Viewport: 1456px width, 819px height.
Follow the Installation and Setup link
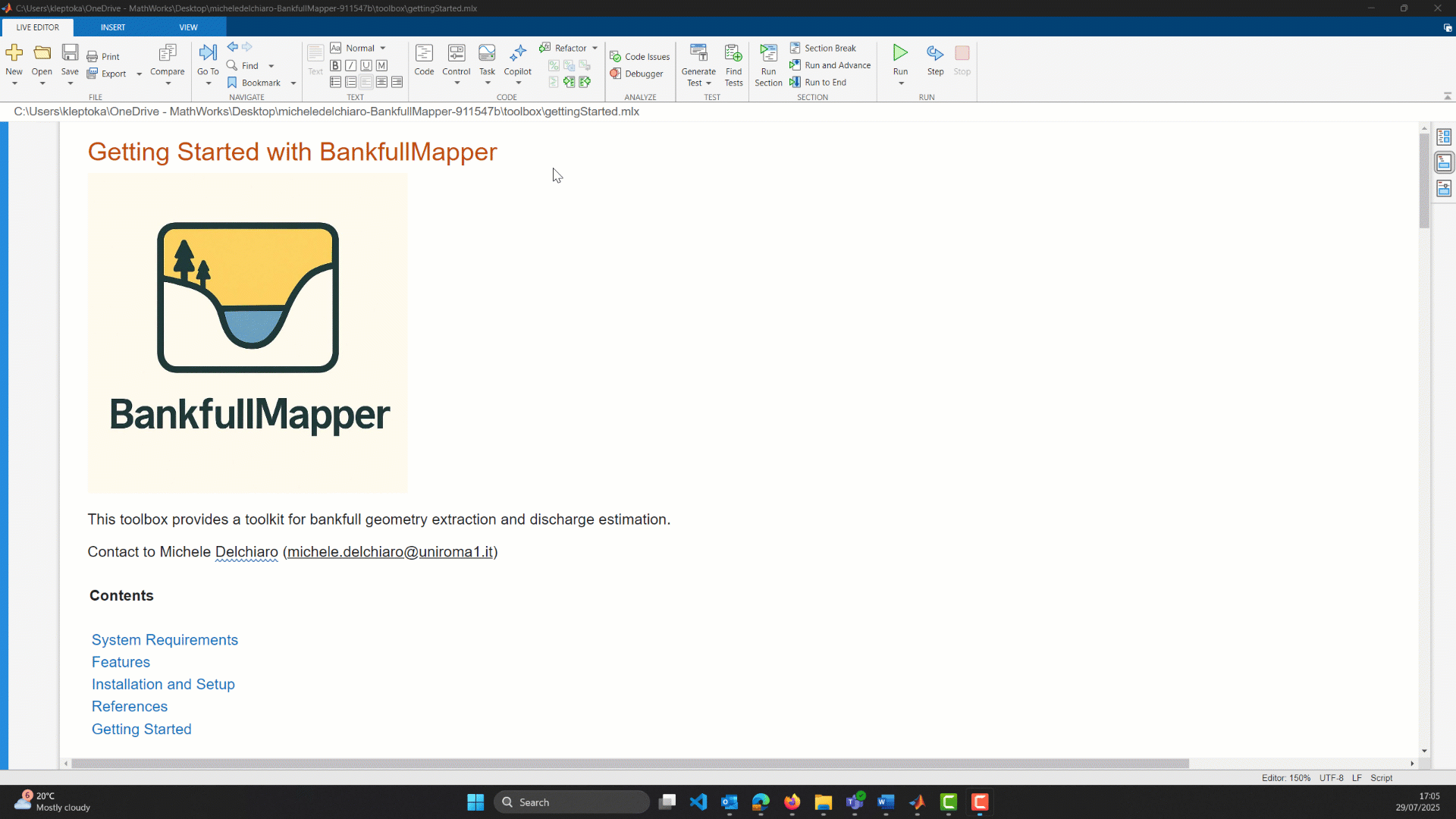click(x=163, y=684)
